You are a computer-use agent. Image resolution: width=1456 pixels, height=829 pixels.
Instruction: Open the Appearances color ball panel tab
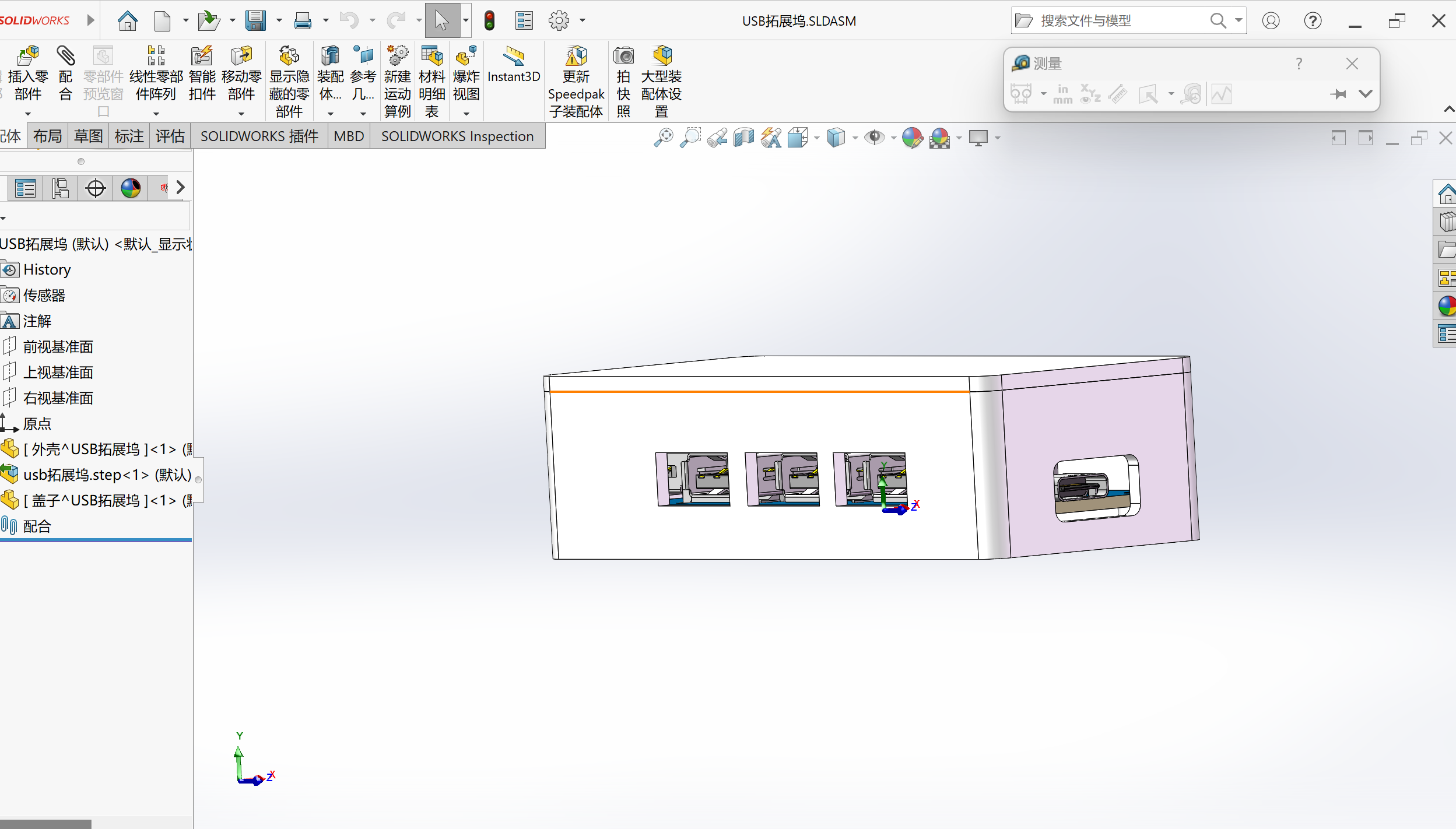point(131,188)
